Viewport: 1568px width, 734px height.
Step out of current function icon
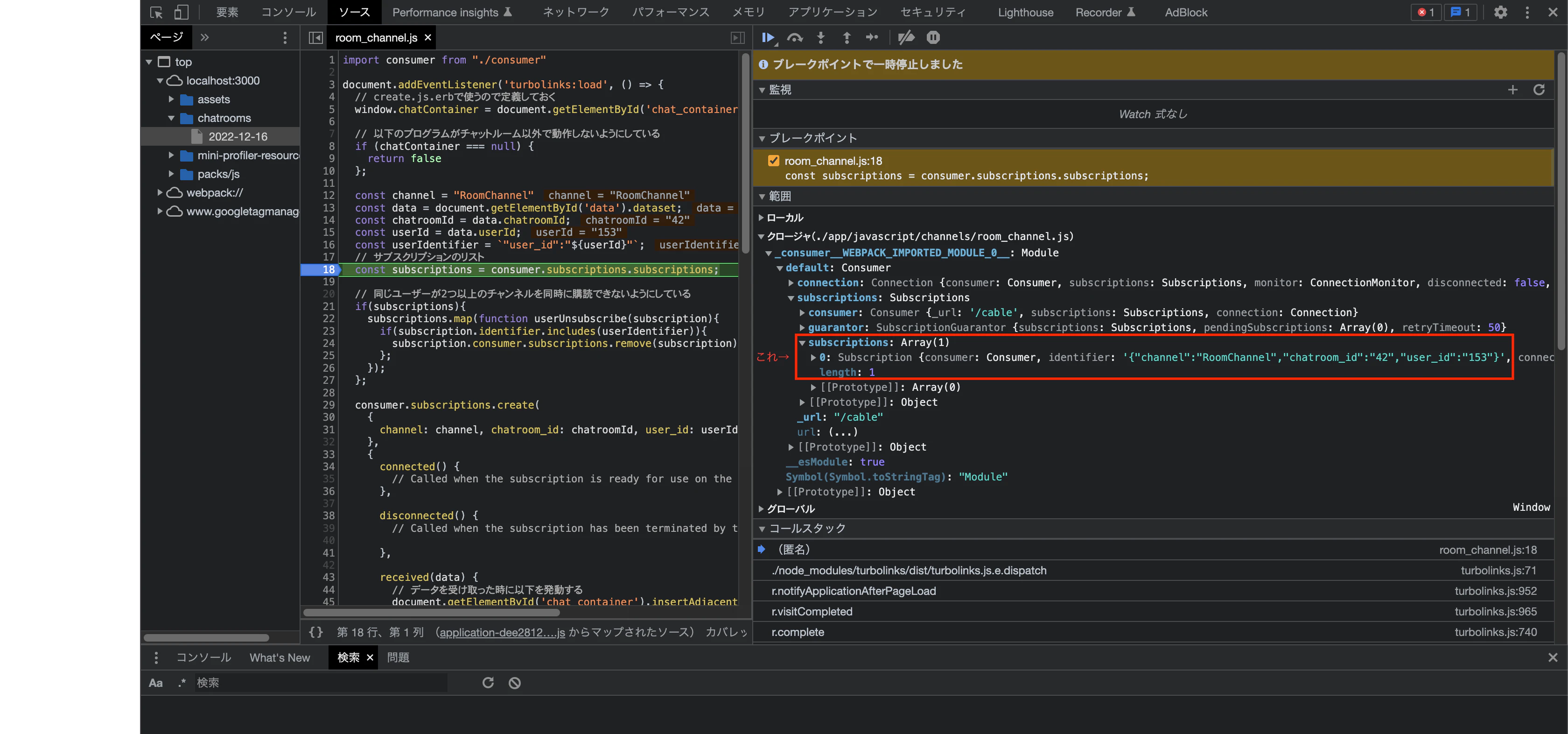click(847, 38)
